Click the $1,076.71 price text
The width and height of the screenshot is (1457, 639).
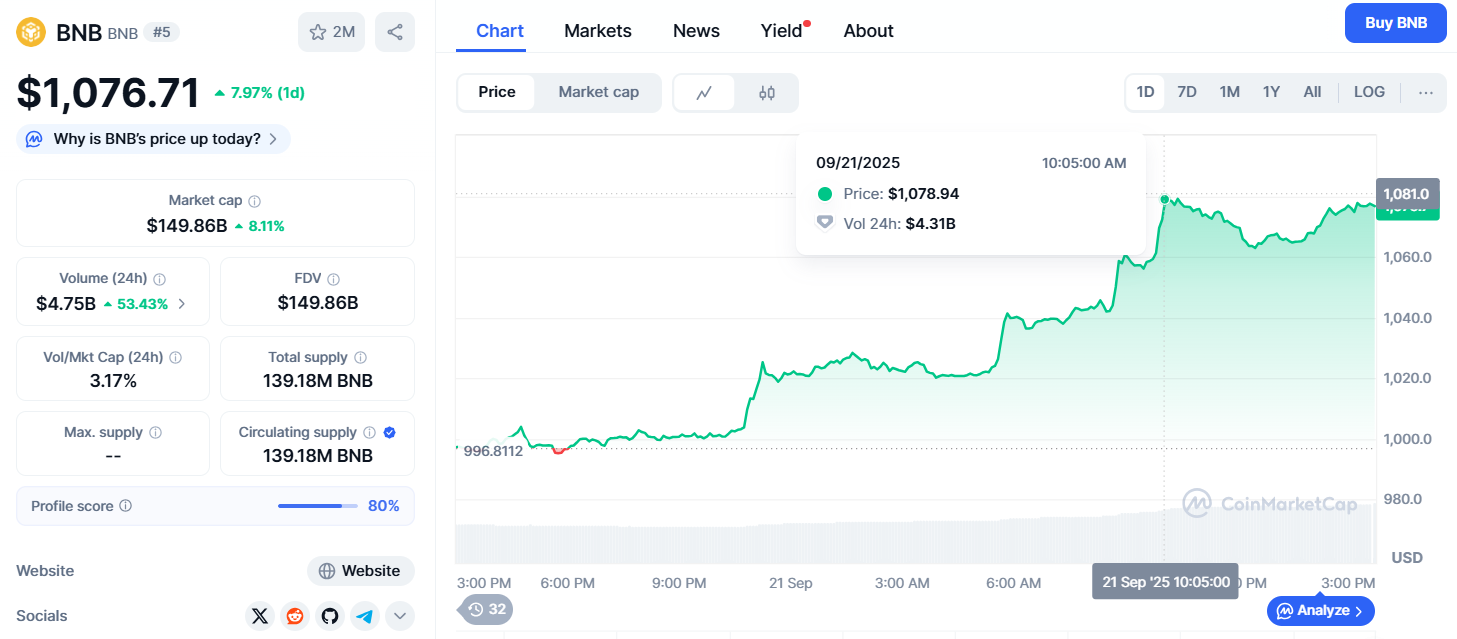pyautogui.click(x=108, y=93)
